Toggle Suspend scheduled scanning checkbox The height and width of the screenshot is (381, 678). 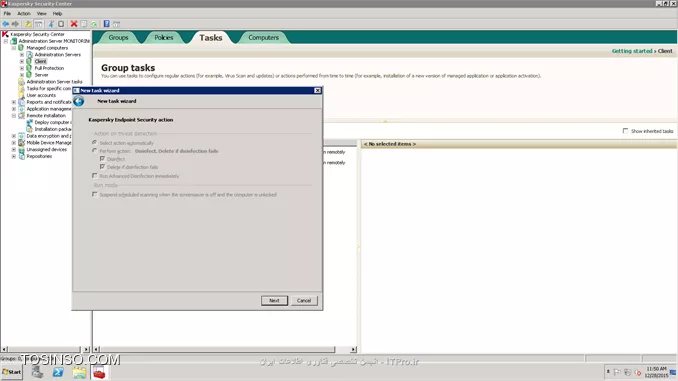tap(94, 194)
